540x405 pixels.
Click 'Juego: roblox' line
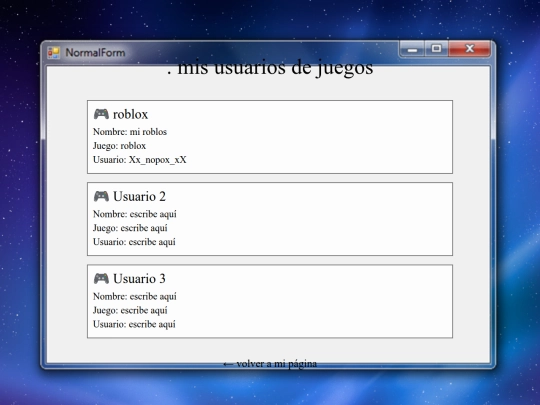tap(120, 146)
